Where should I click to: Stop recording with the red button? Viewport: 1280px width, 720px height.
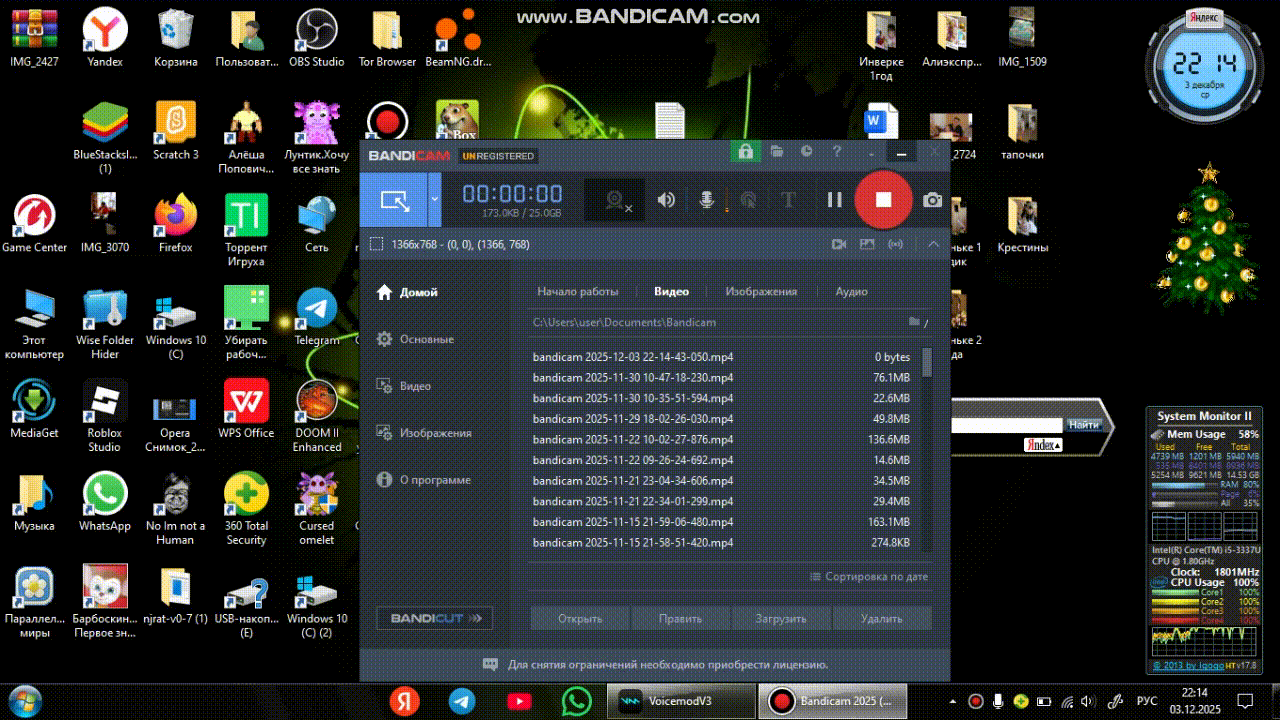point(883,200)
